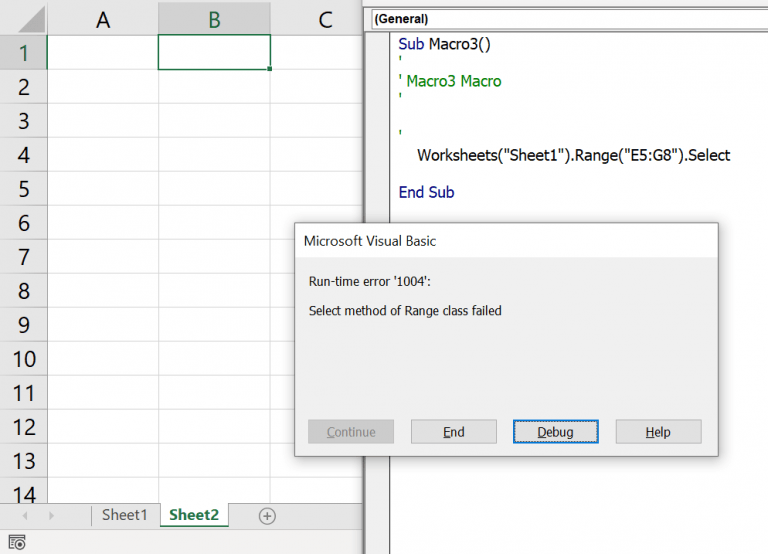Select row 4 header
The width and height of the screenshot is (768, 554).
[24, 155]
